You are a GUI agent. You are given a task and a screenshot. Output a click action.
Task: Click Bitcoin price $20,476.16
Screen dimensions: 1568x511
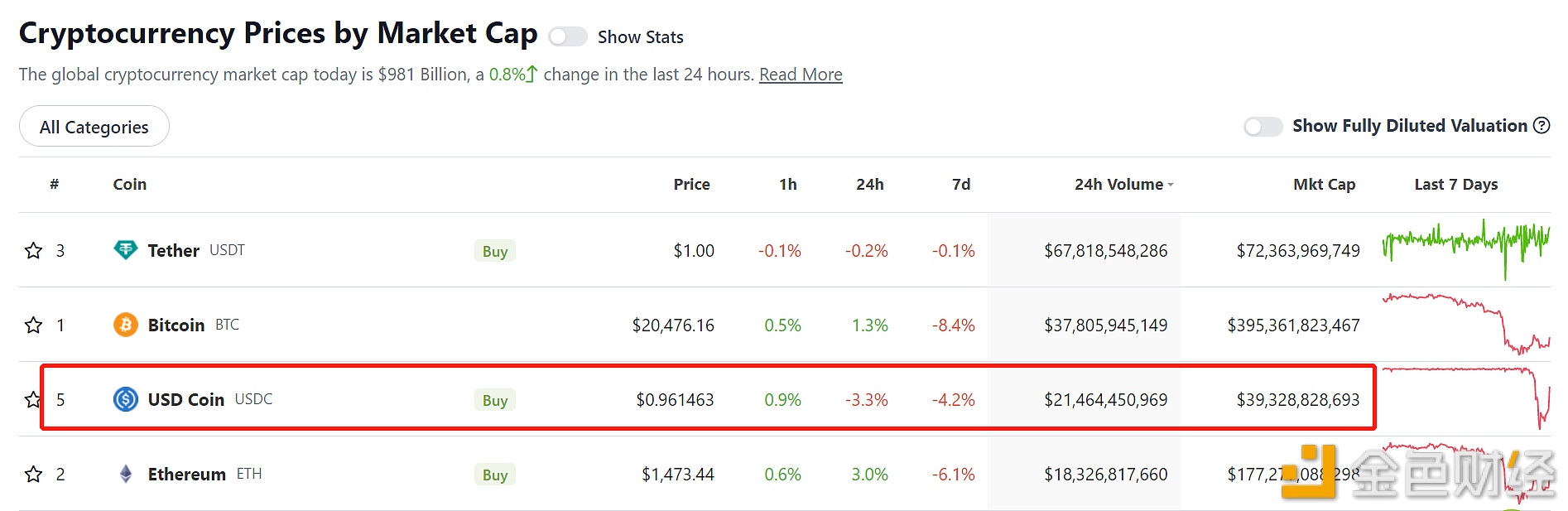[x=673, y=325]
